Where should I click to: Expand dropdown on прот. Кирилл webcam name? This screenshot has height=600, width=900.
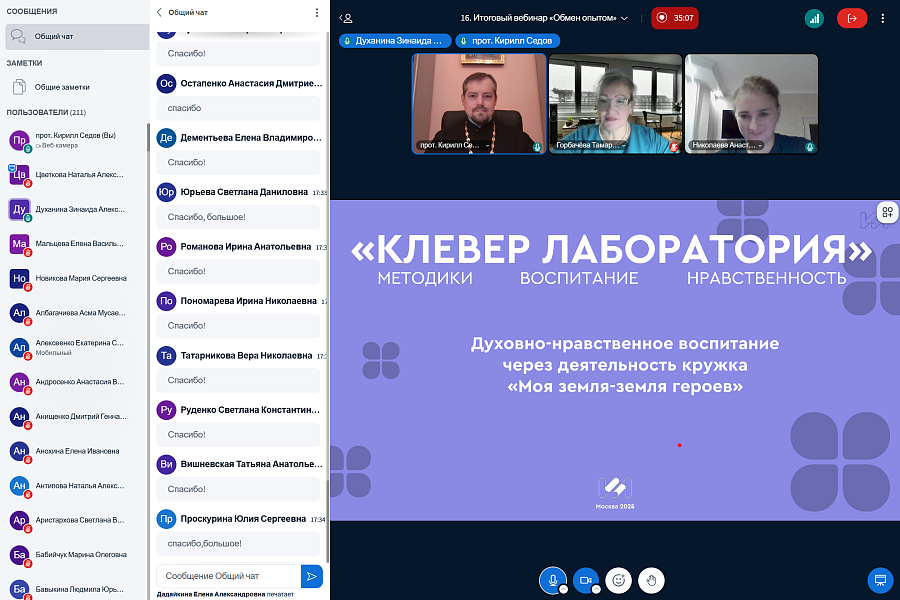(x=487, y=146)
